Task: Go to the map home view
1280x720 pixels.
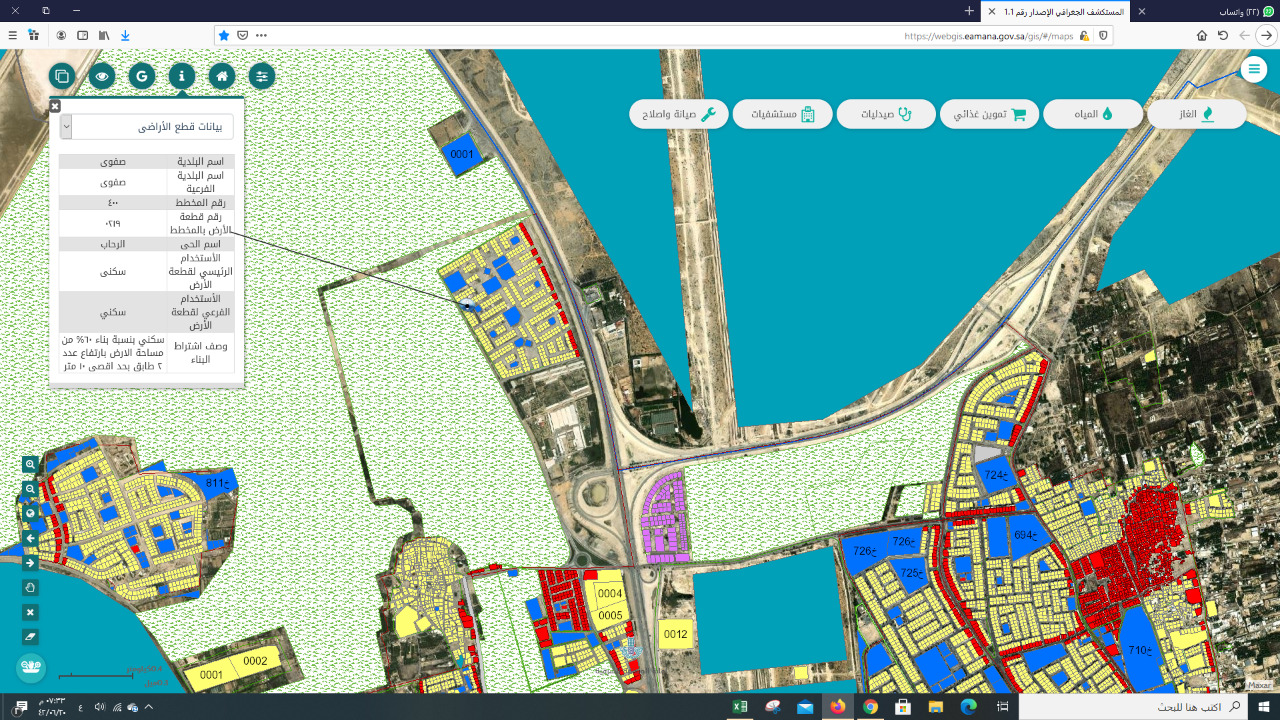Action: [x=222, y=76]
